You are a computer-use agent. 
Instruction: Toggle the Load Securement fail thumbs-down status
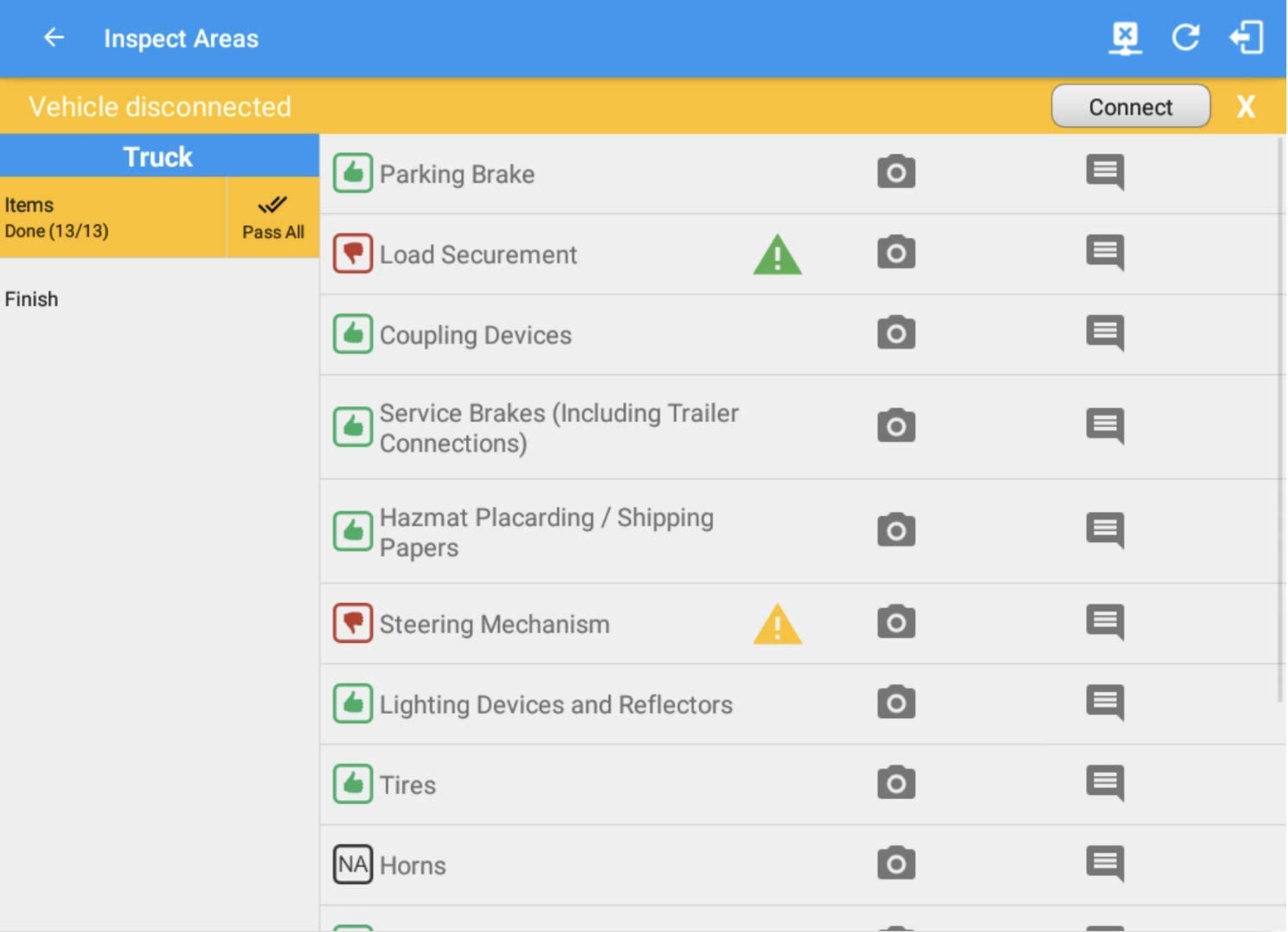pos(353,253)
